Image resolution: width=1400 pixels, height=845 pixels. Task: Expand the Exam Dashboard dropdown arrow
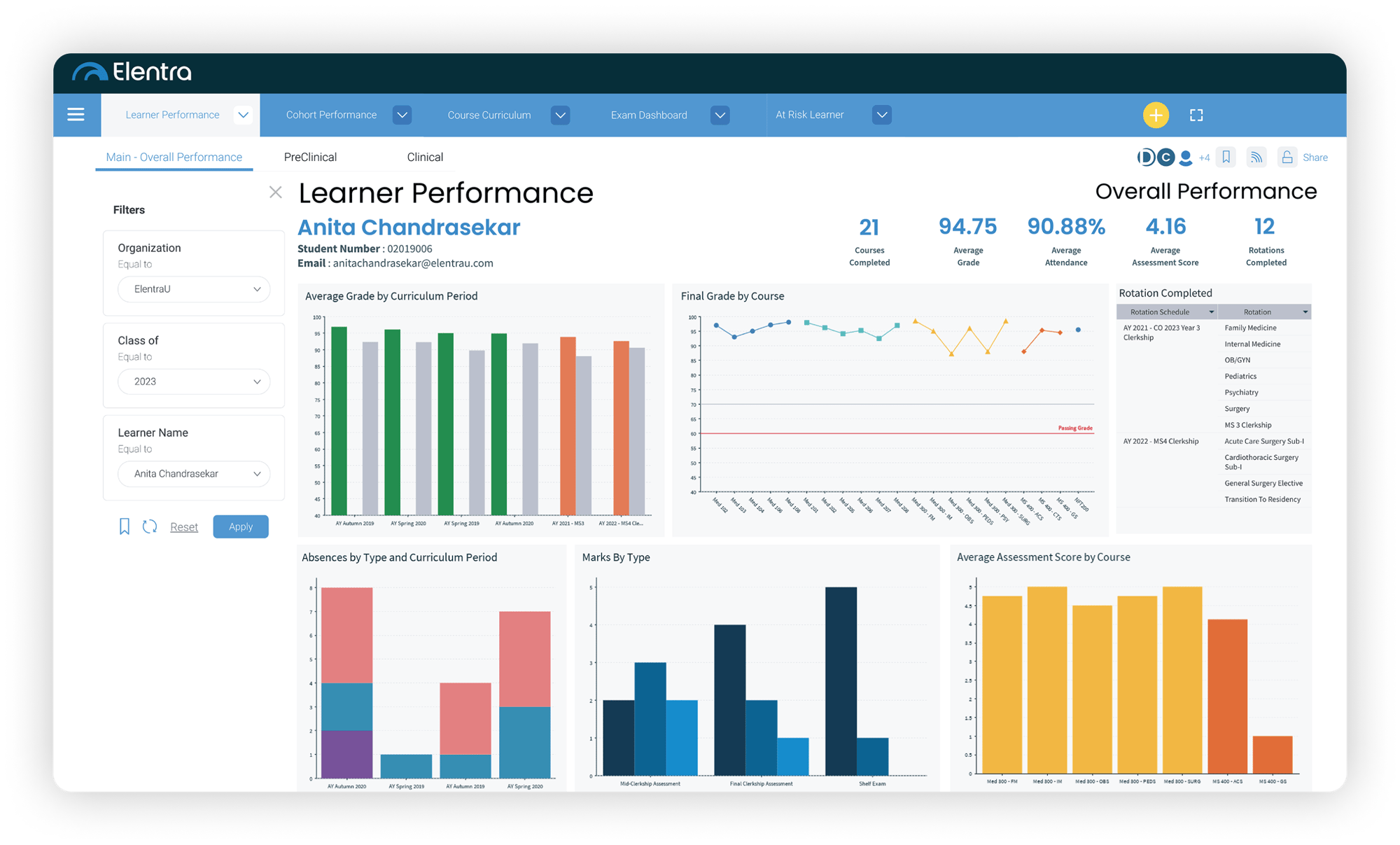pos(720,115)
